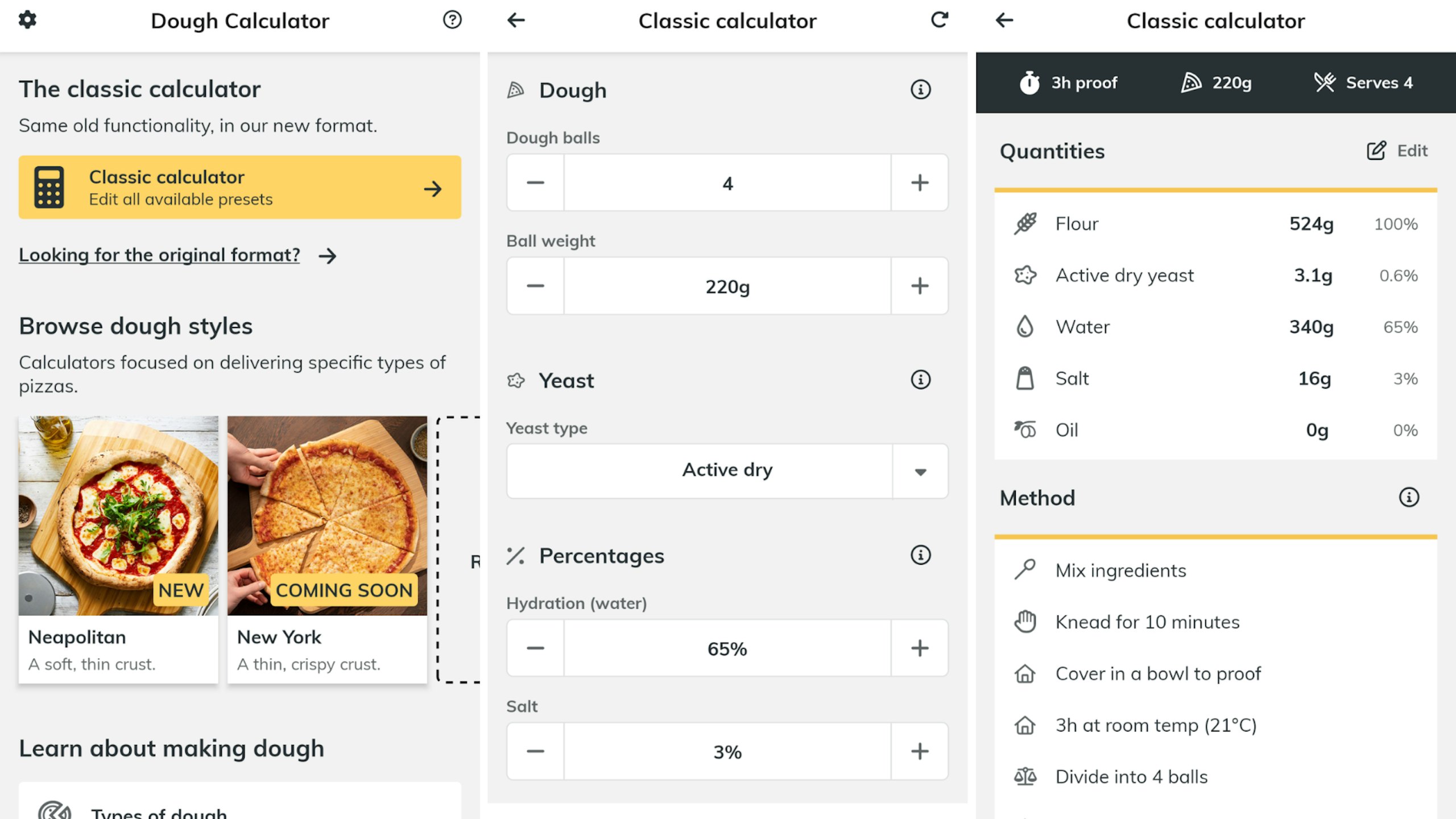
Task: Select the Active dry yeast quantity row
Action: pyautogui.click(x=1215, y=275)
